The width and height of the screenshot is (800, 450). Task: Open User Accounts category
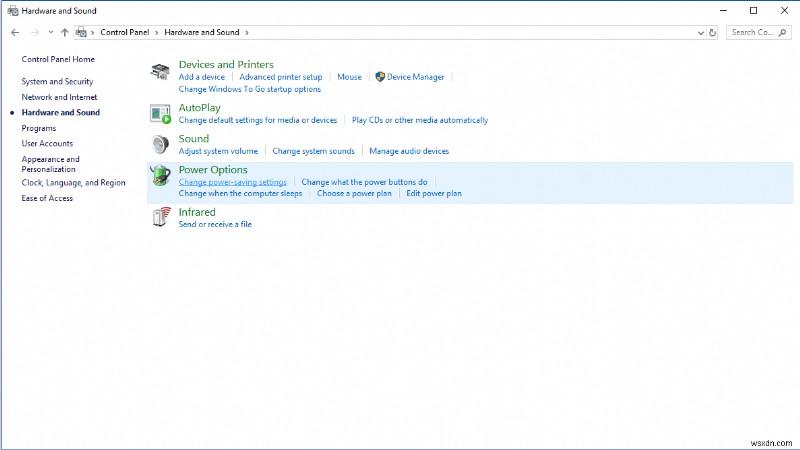pos(47,143)
